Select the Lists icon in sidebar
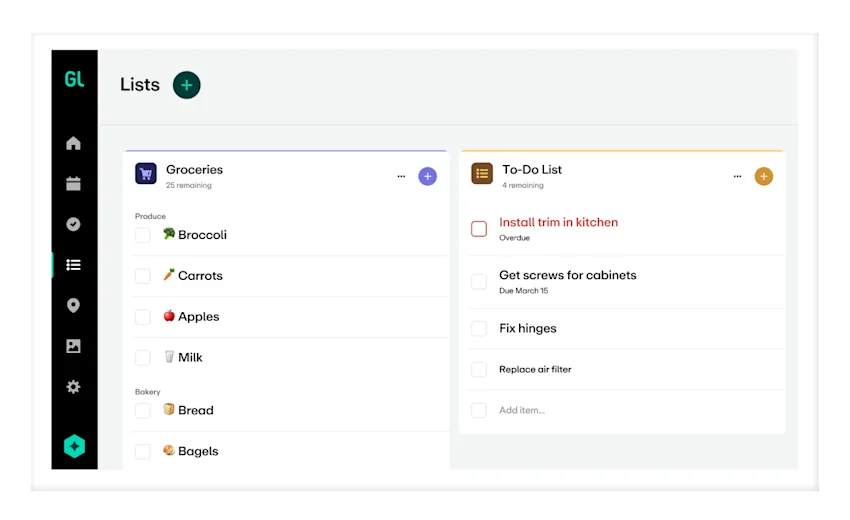The height and width of the screenshot is (520, 850). click(73, 265)
